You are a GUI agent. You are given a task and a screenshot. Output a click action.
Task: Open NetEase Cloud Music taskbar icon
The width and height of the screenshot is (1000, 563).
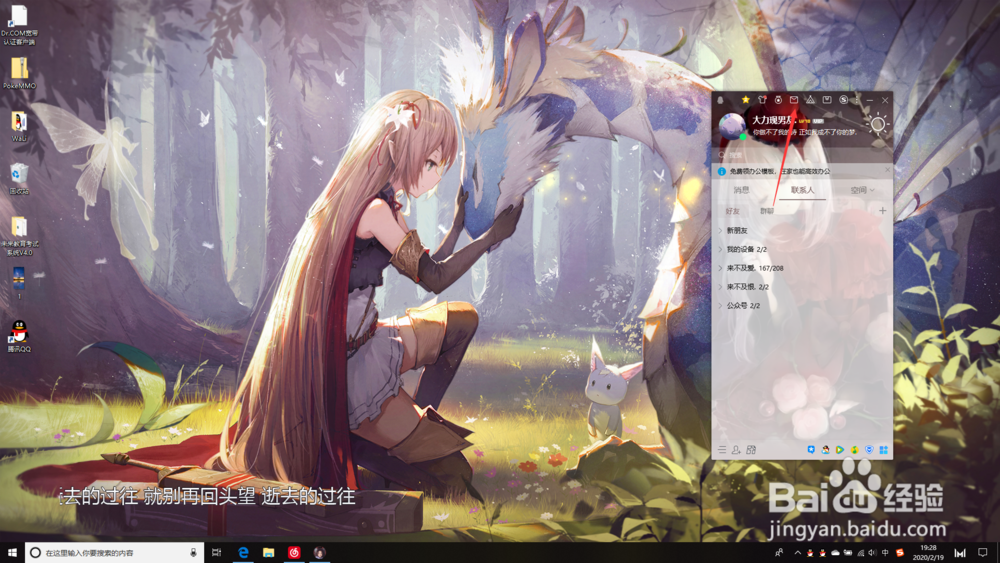click(x=294, y=552)
